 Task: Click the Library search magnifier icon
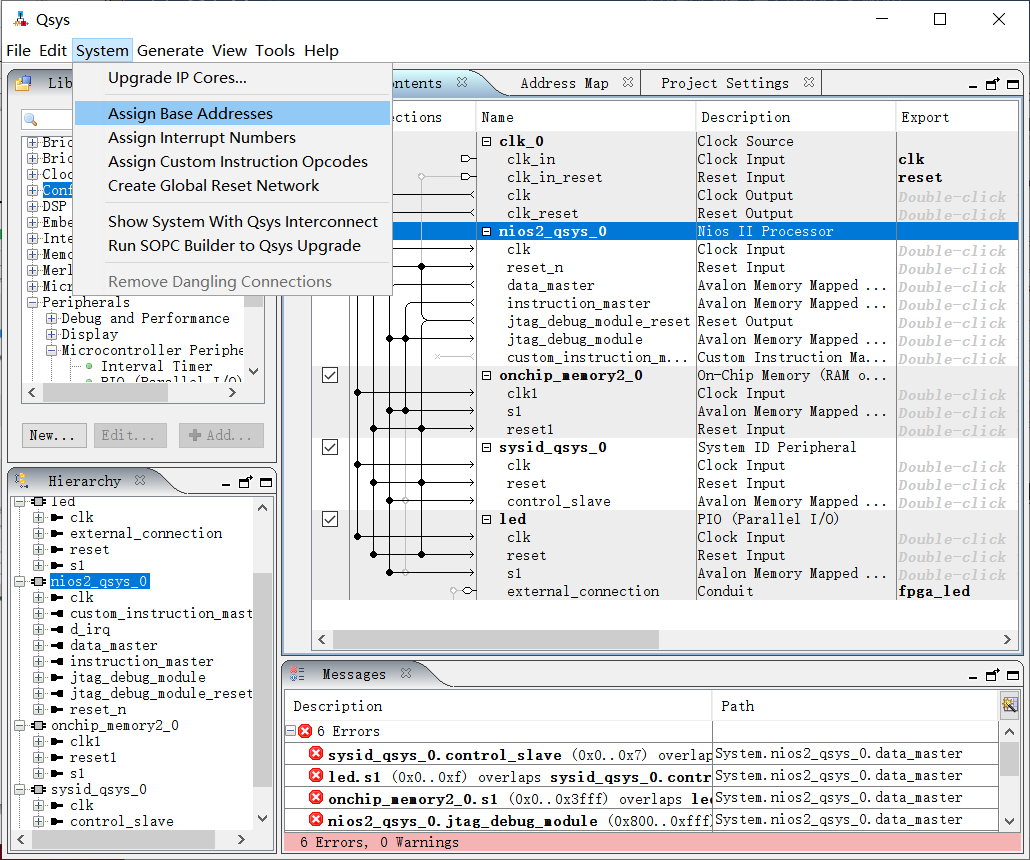[x=32, y=120]
